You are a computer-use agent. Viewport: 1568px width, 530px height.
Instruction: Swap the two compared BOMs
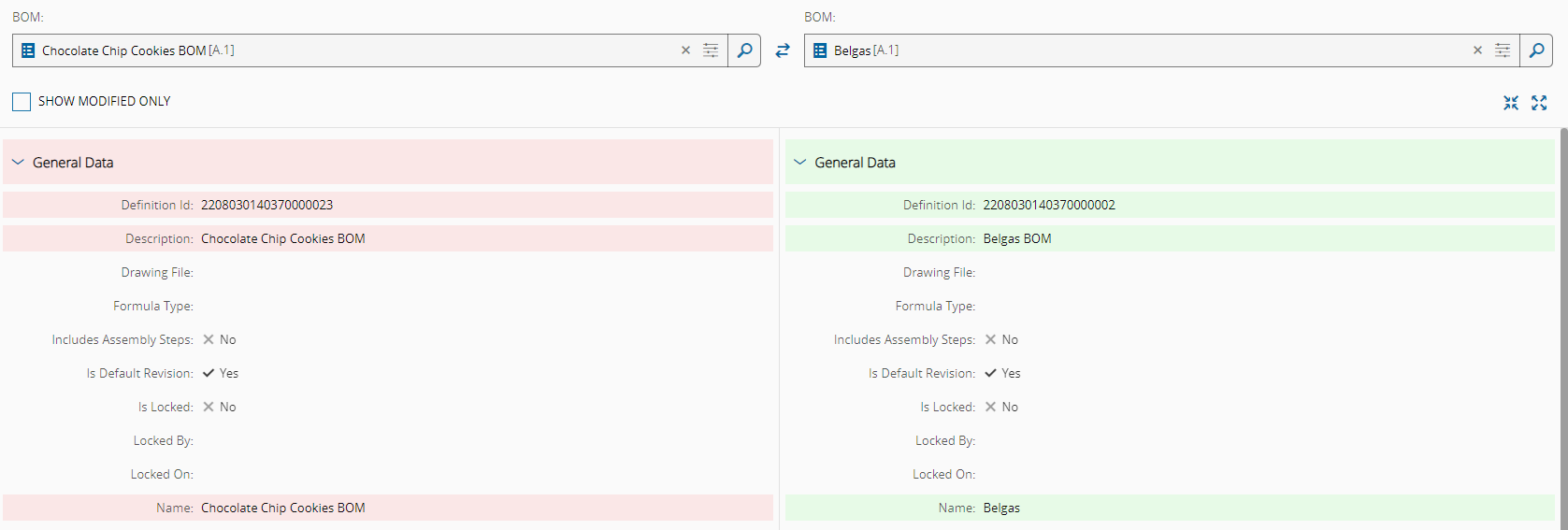pos(783,50)
